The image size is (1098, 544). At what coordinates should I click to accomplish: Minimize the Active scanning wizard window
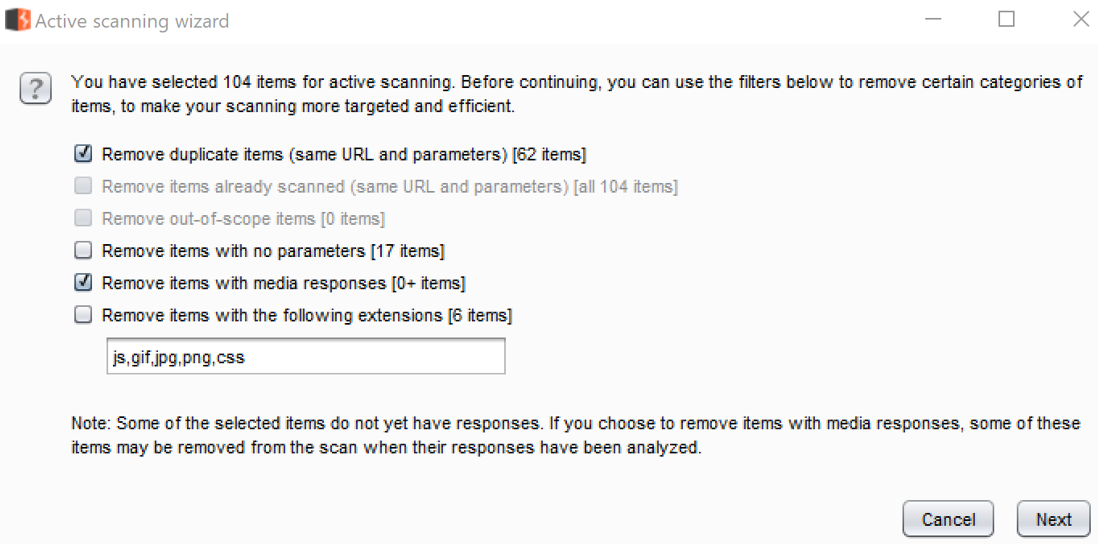(x=932, y=20)
